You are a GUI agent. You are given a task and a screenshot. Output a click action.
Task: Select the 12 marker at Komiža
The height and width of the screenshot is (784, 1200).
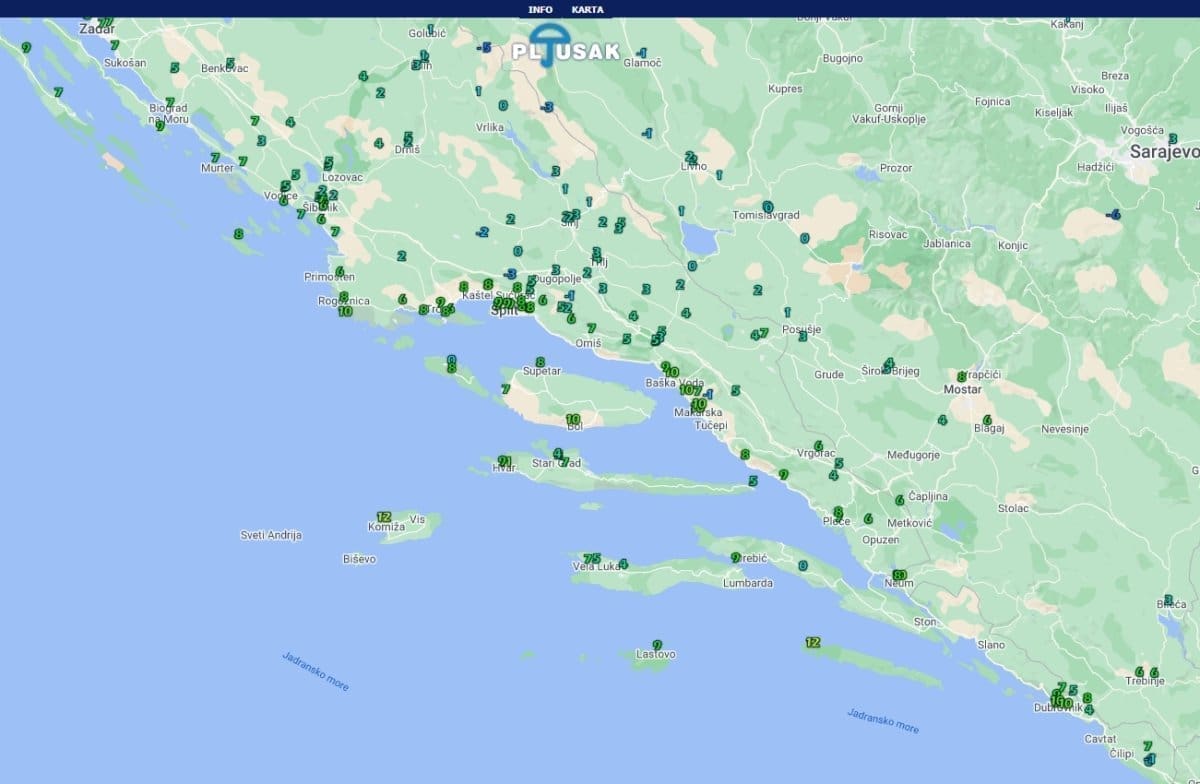(384, 516)
